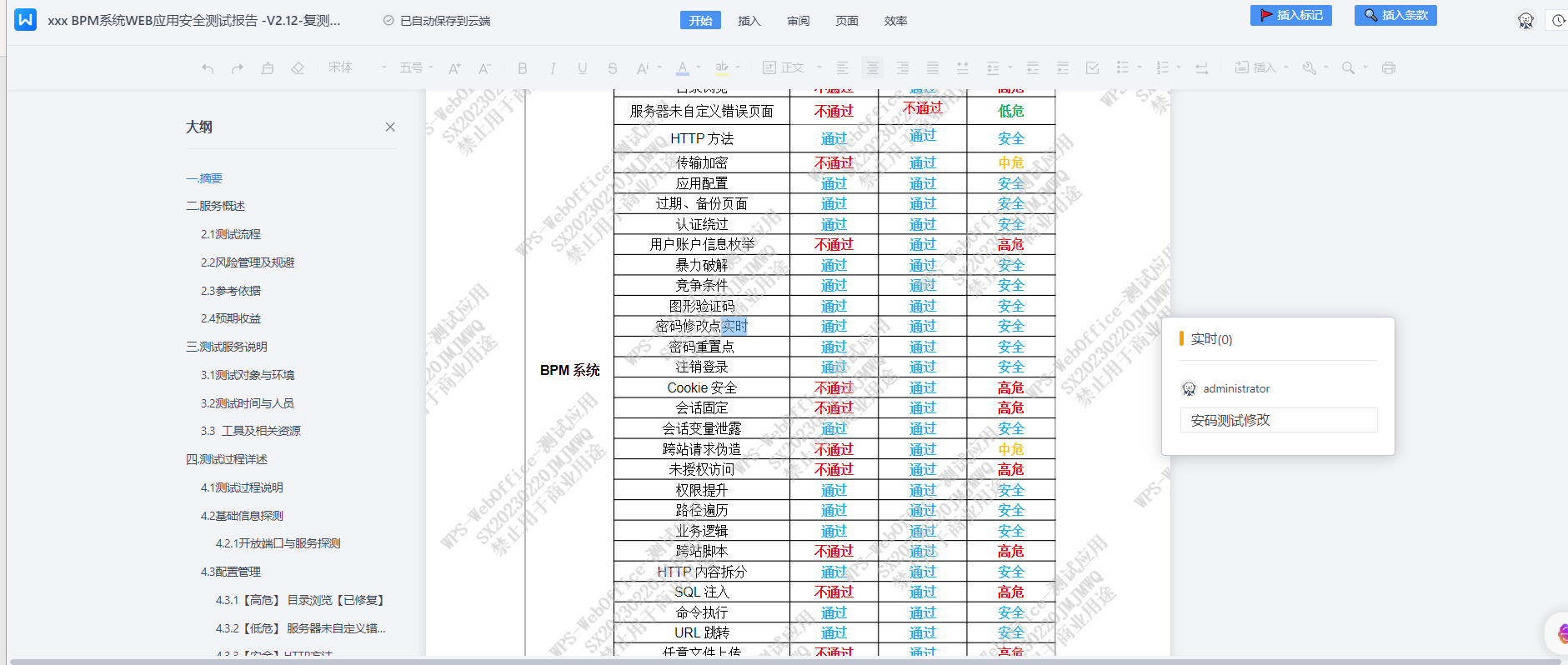The height and width of the screenshot is (665, 1568).
Task: Click the 密码修改点 table cell
Action: pos(702,326)
